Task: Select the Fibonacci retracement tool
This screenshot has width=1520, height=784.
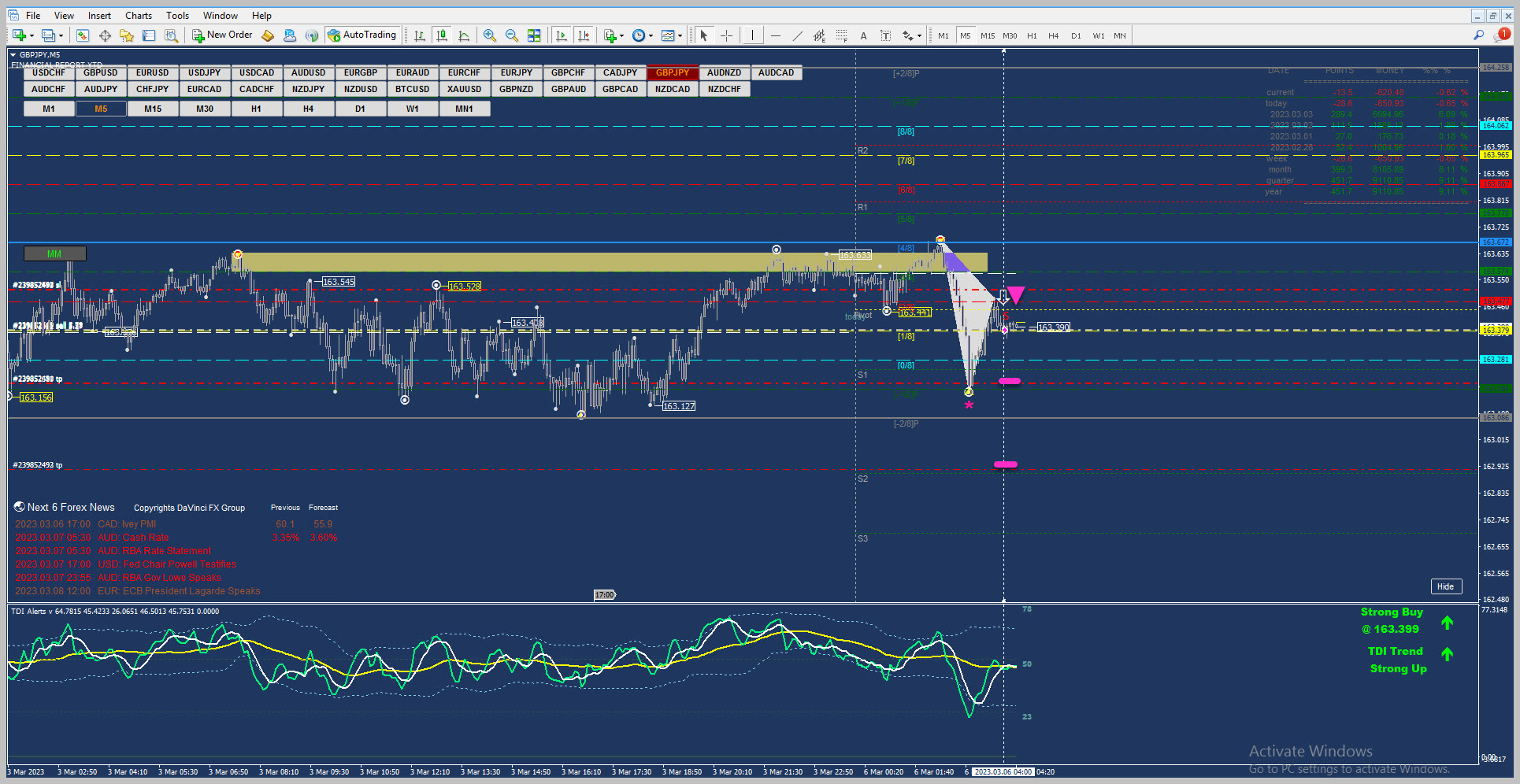Action: coord(842,35)
